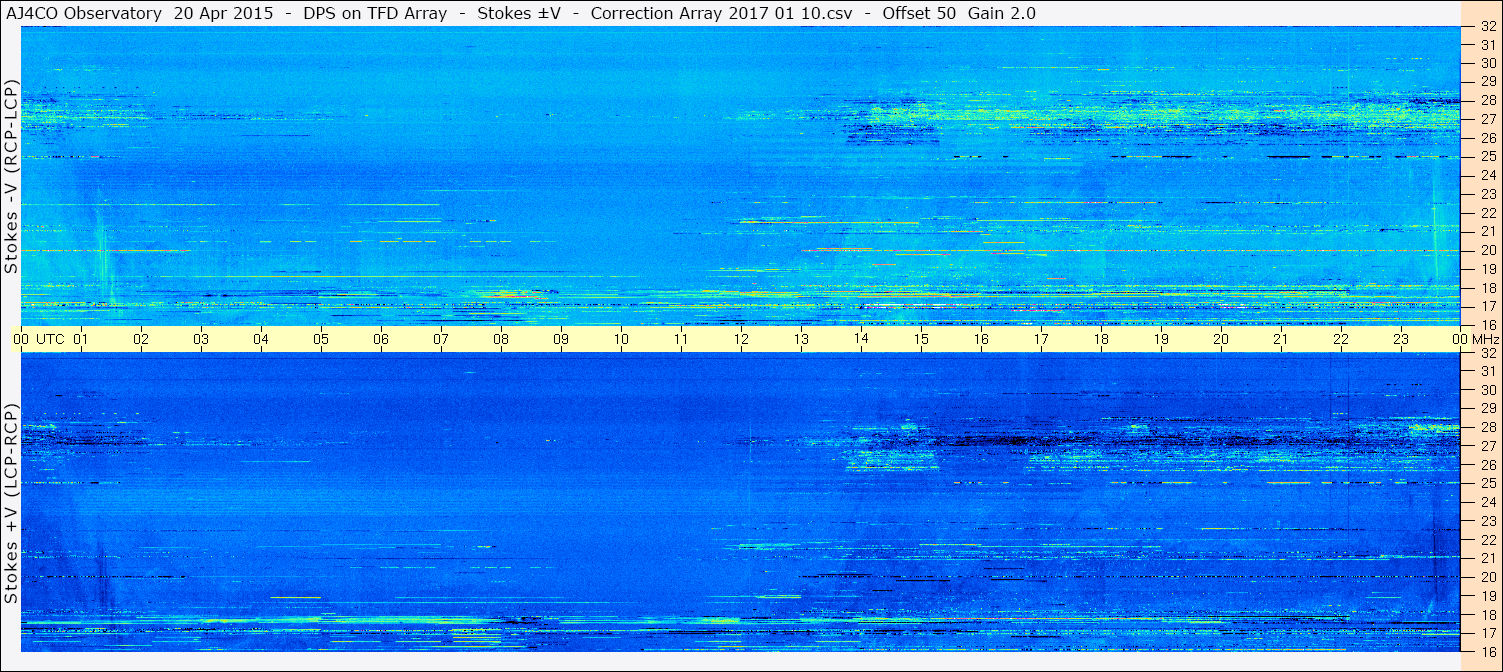Click the 'Gain 2.0' header value
1503x672 pixels.
pos(1003,13)
